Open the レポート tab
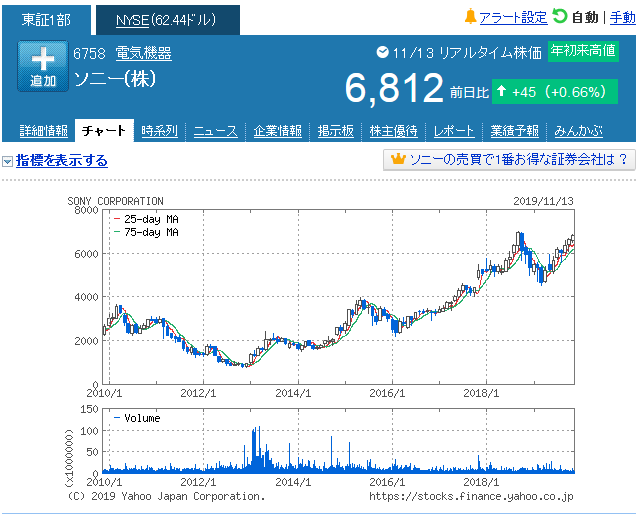639x514 pixels. point(454,131)
